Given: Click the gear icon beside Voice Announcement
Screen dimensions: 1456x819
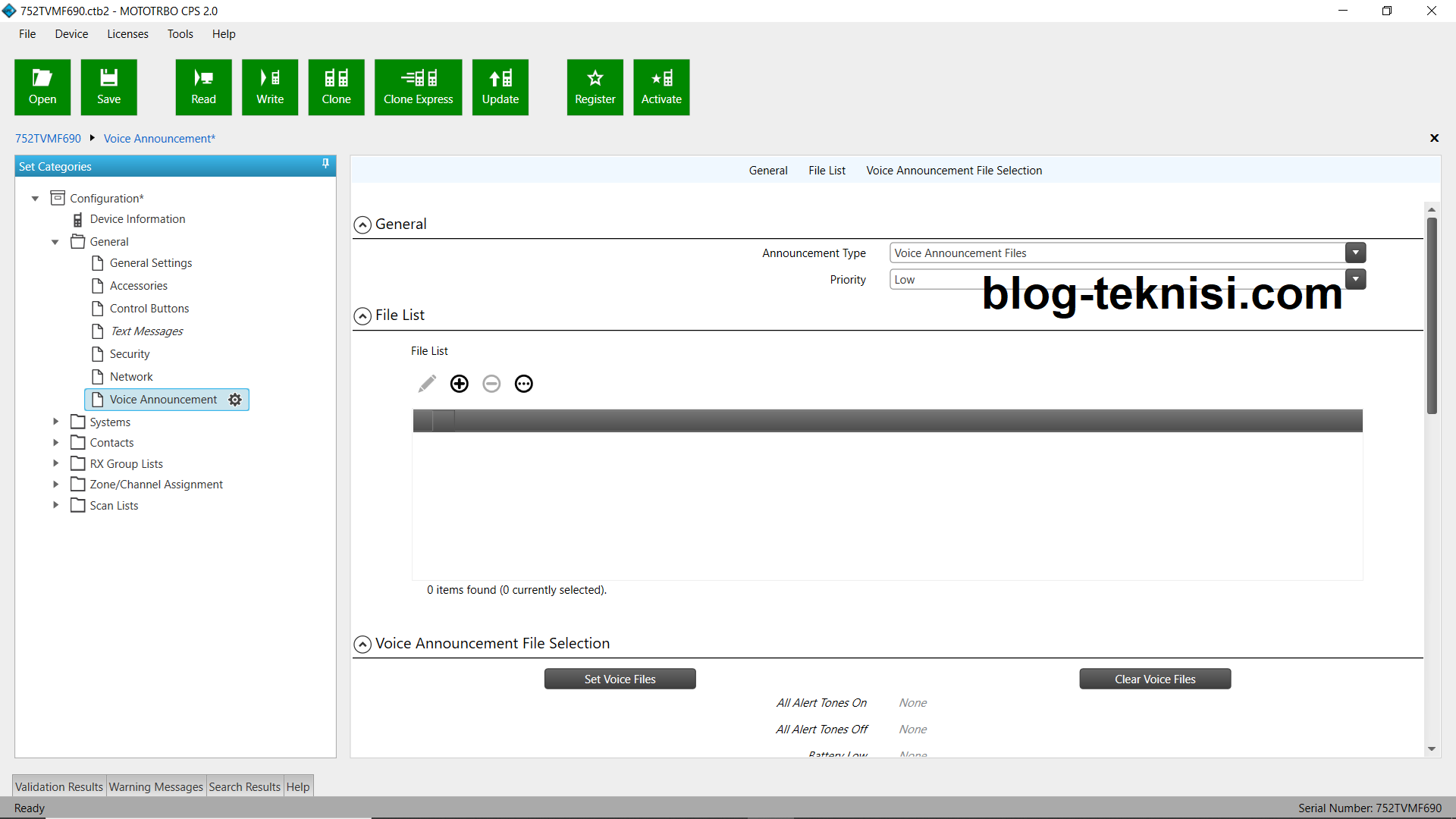Looking at the screenshot, I should [x=235, y=400].
